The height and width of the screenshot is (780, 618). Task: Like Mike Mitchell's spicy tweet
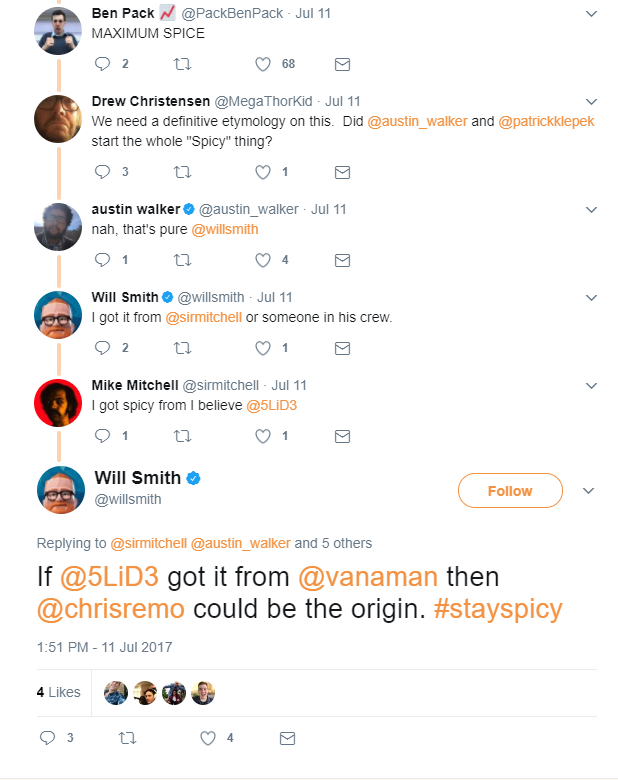coord(264,436)
